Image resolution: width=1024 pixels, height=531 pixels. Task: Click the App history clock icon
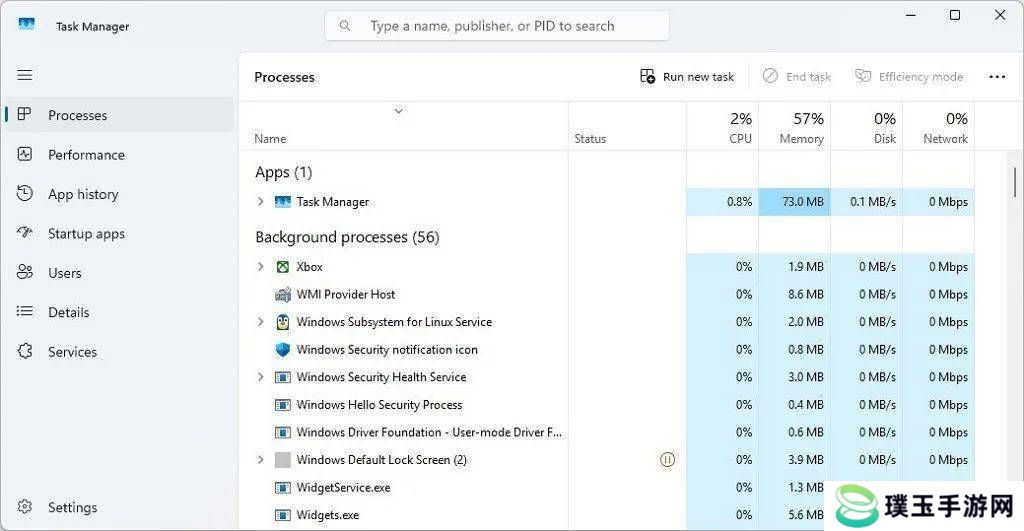point(25,193)
